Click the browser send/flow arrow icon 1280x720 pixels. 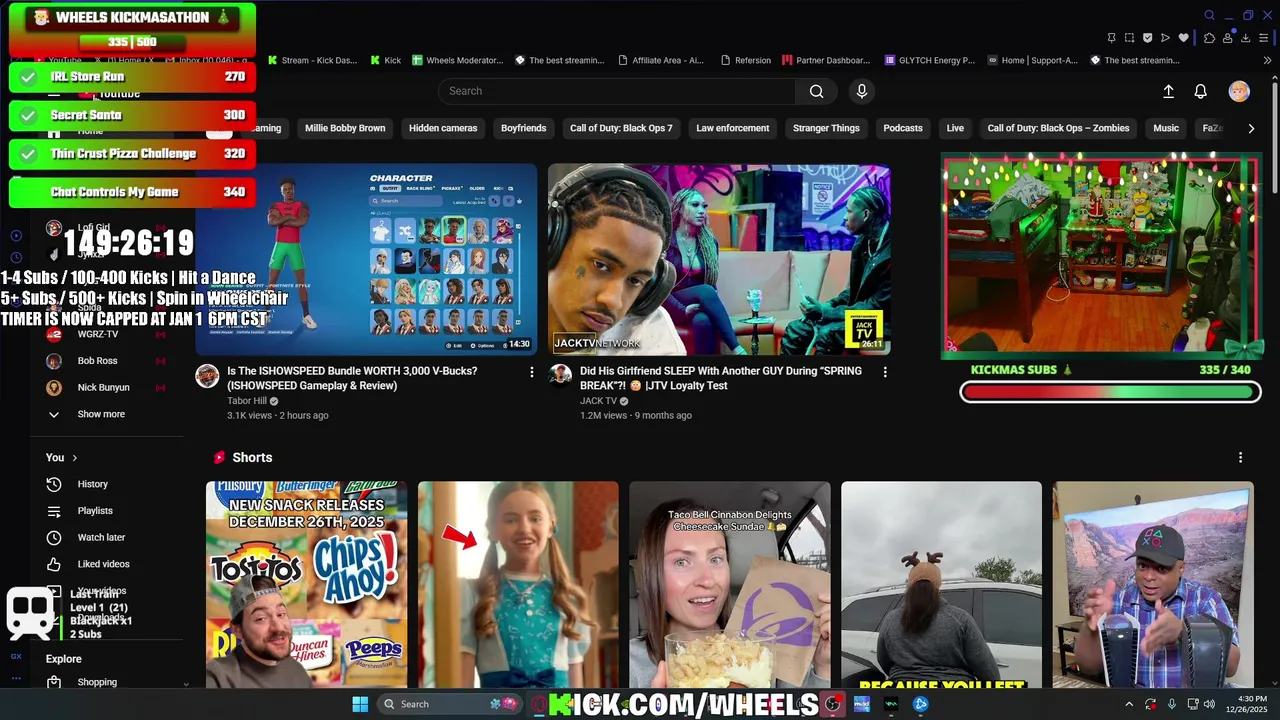point(1165,38)
